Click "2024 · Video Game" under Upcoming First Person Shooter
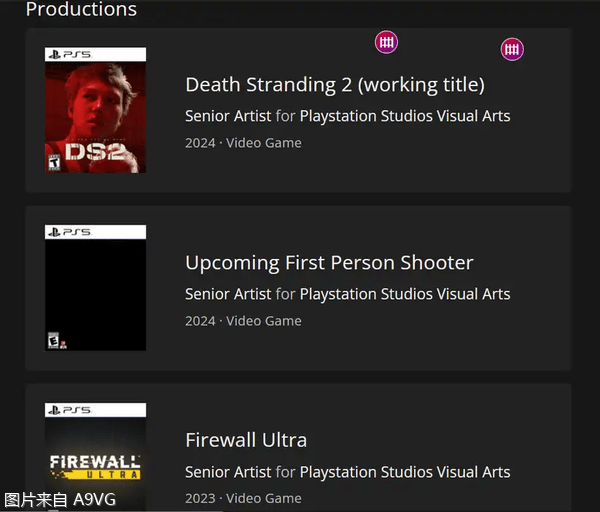Screen dimensions: 600x512 coord(243,321)
